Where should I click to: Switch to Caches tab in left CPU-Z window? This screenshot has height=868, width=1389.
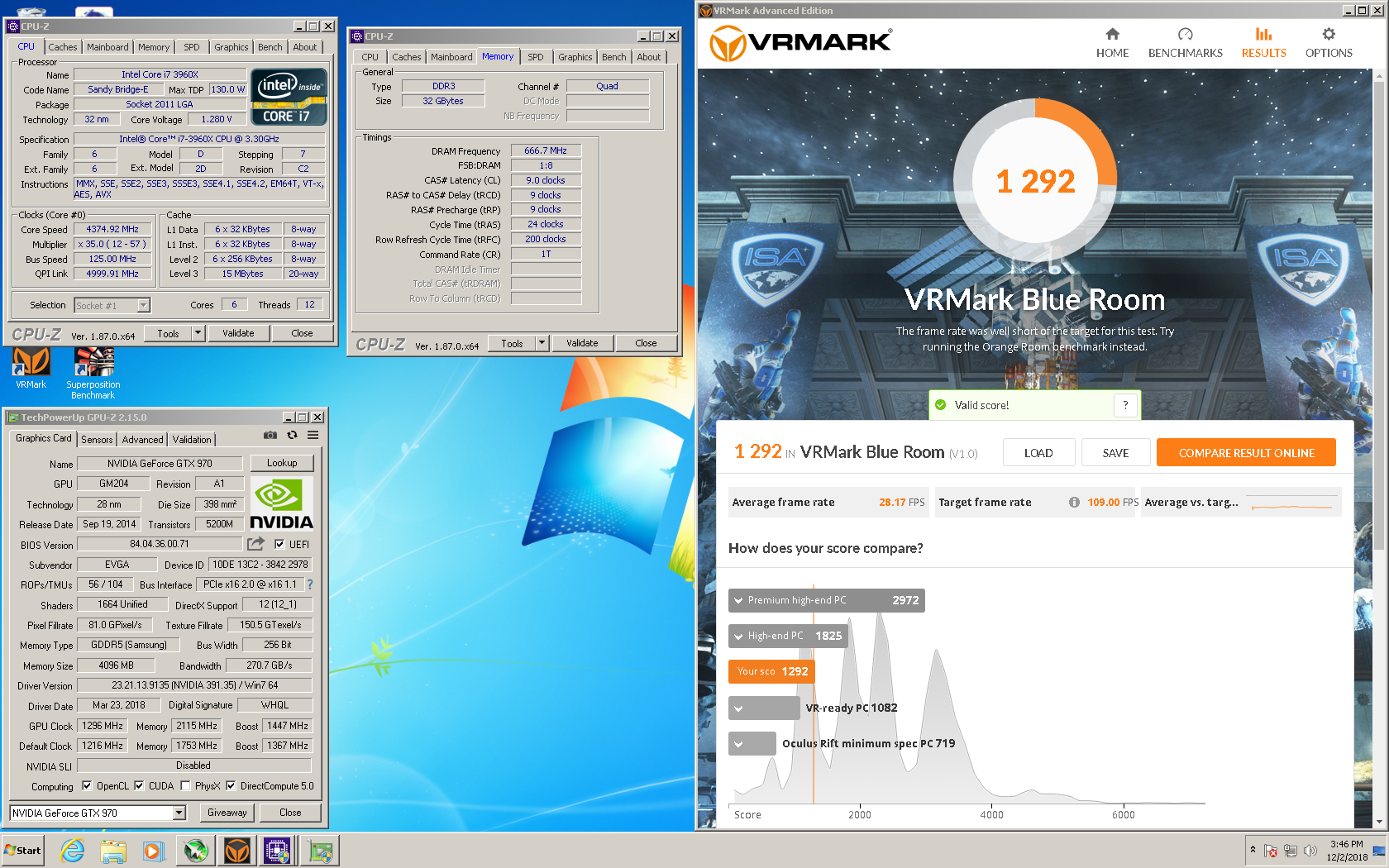pyautogui.click(x=62, y=47)
